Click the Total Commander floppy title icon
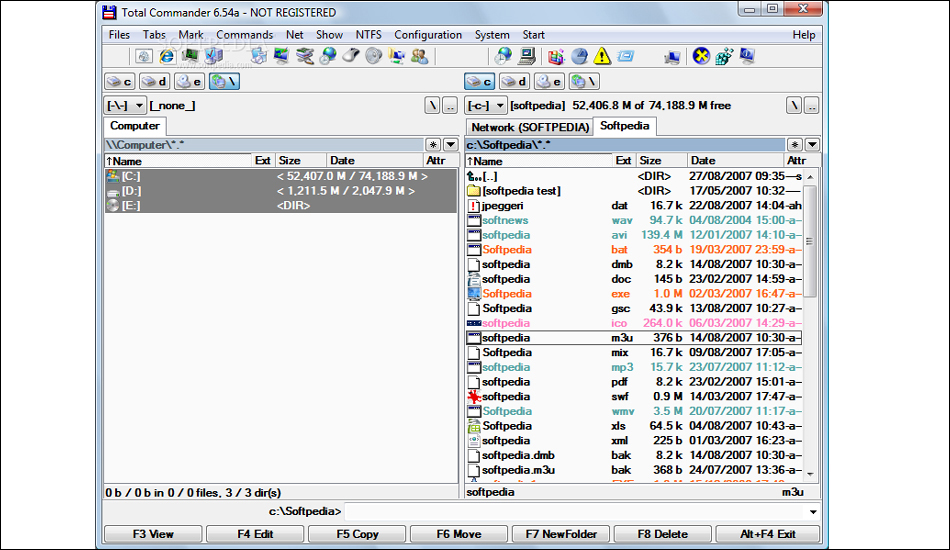950x550 pixels. 109,12
